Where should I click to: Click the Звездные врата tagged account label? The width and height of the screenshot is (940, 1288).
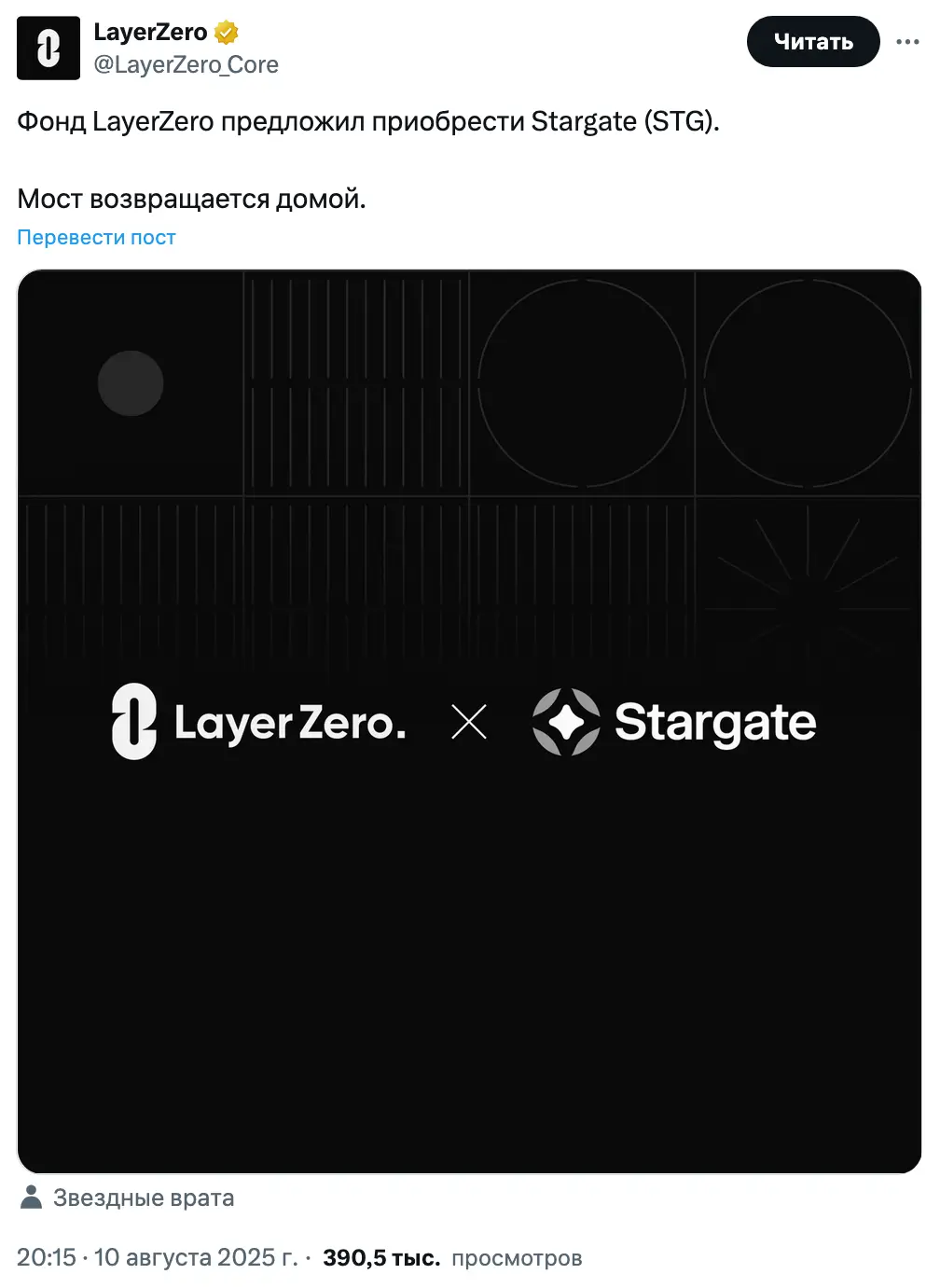click(x=144, y=1198)
